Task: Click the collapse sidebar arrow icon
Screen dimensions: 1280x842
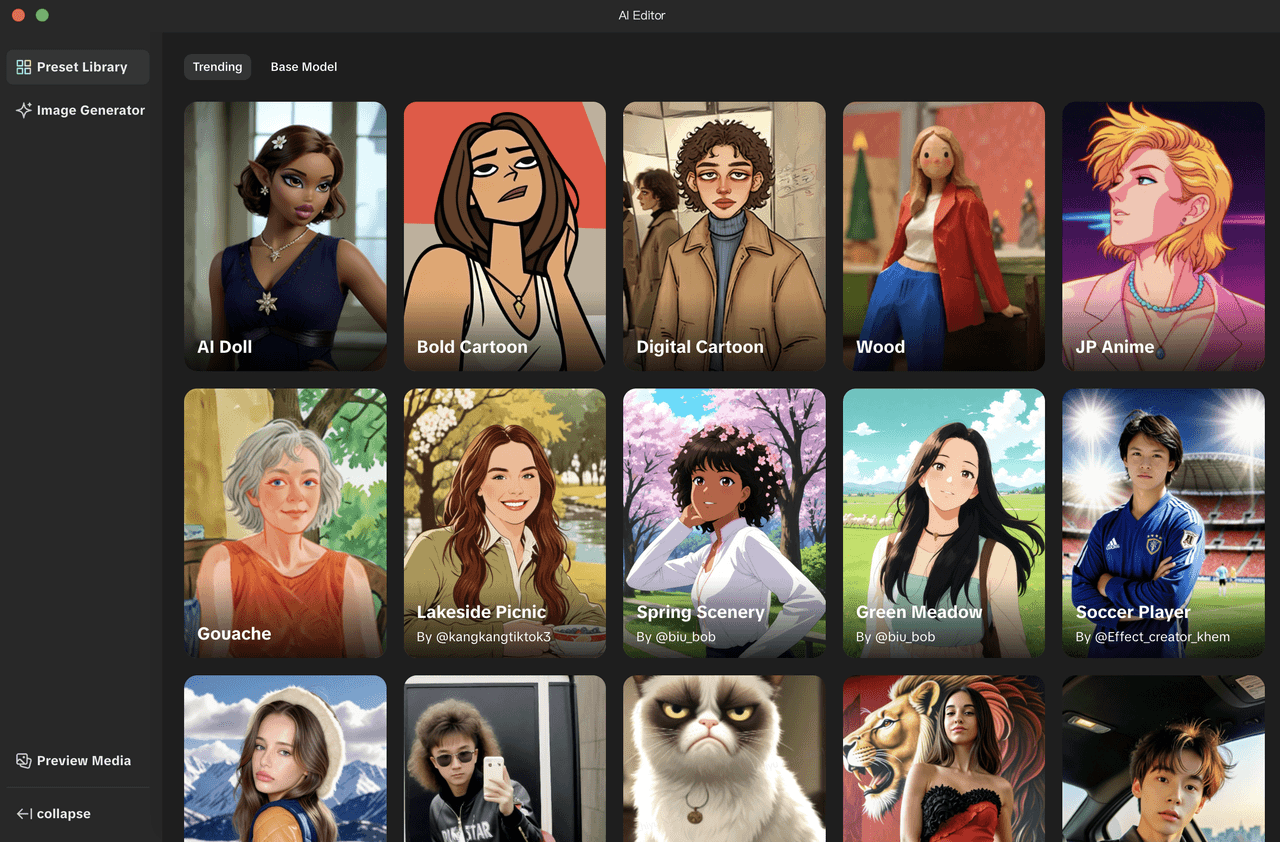Action: [24, 814]
